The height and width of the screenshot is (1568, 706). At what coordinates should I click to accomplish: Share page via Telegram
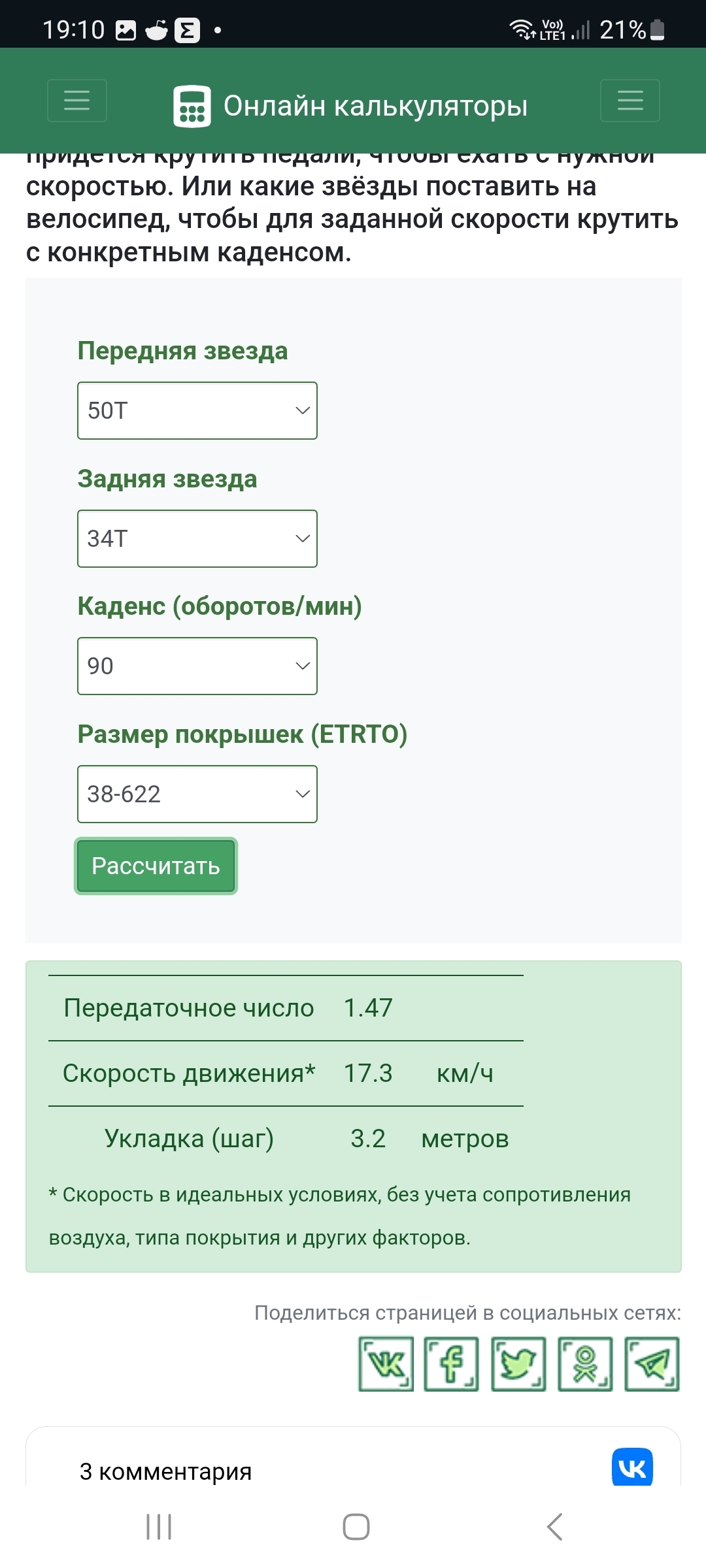coord(652,1364)
